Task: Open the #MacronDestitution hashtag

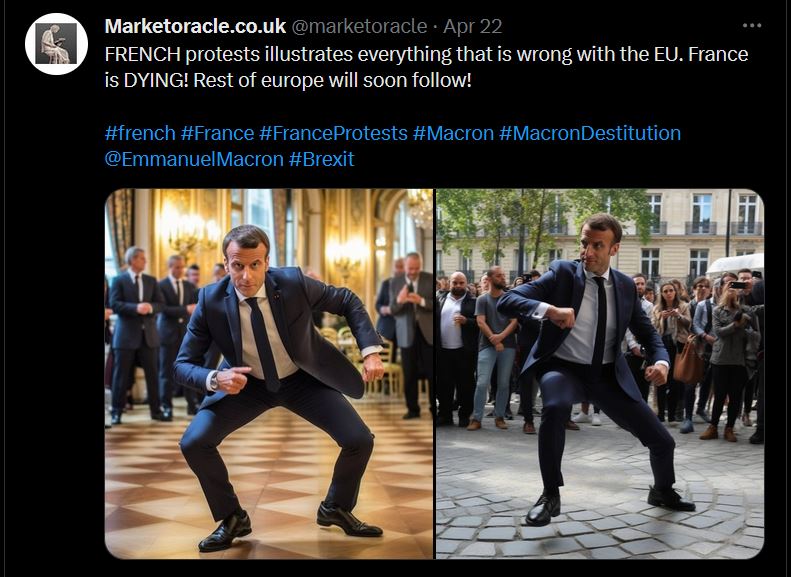Action: [590, 133]
